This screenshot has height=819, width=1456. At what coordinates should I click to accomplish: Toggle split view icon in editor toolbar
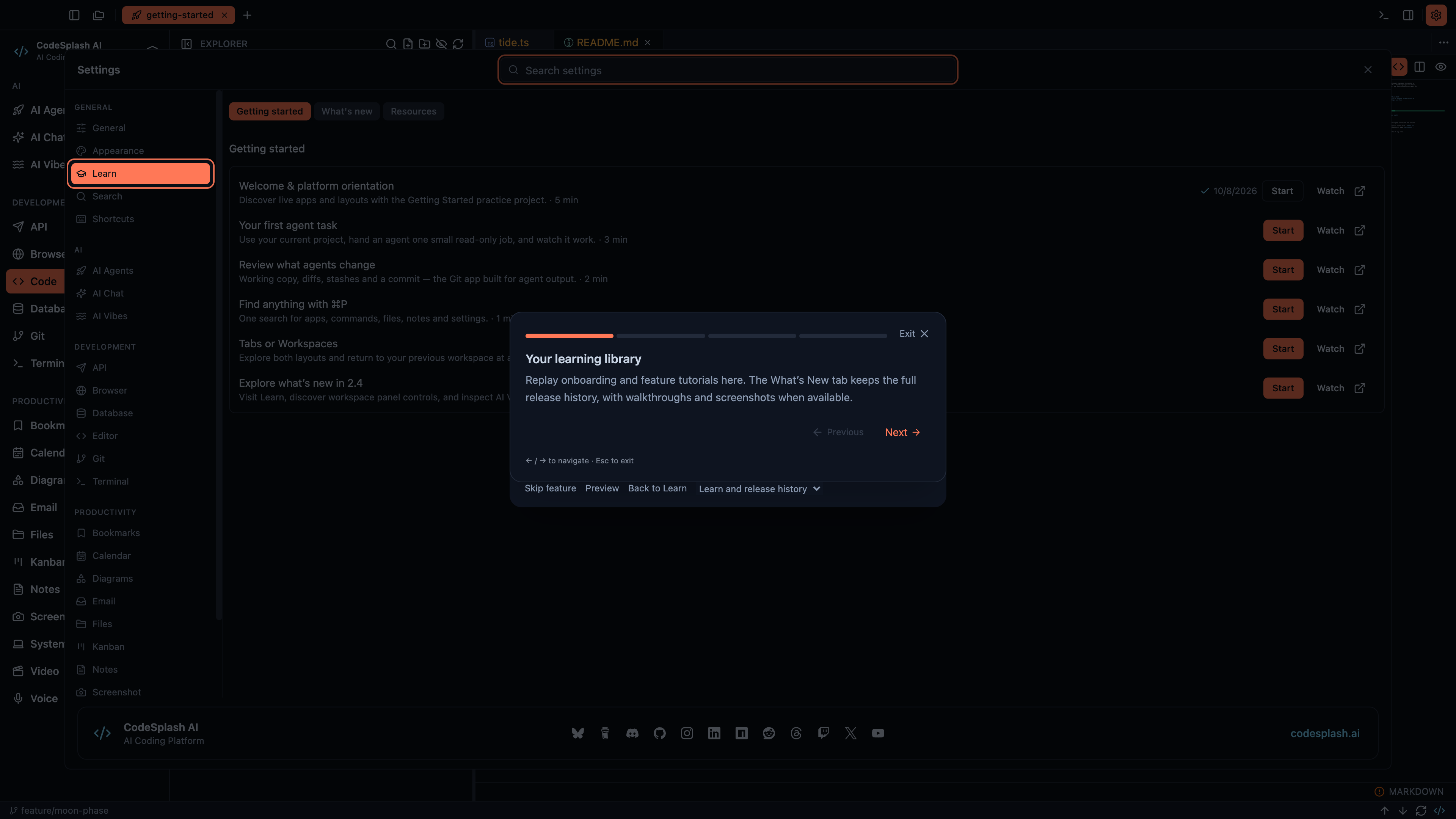tap(1419, 67)
